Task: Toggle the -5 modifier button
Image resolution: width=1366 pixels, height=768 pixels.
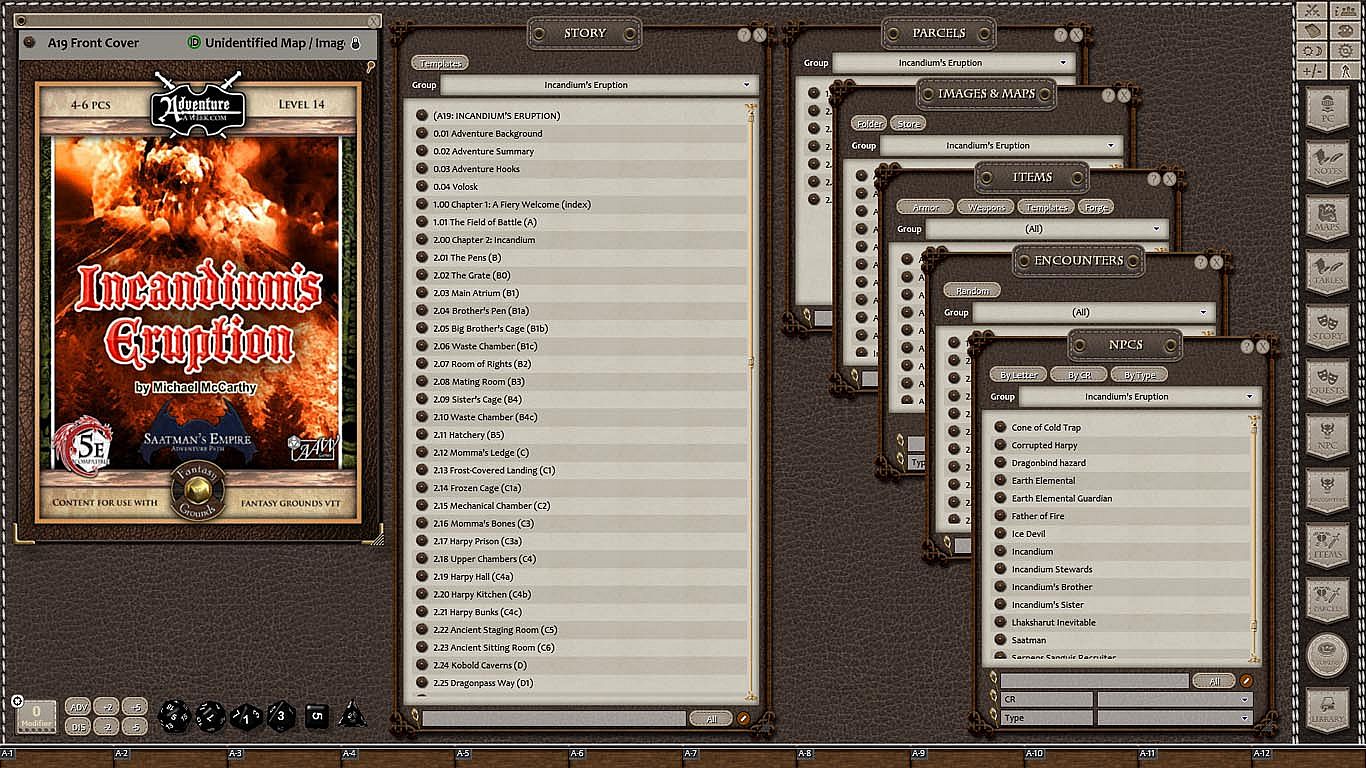Action: (x=135, y=727)
